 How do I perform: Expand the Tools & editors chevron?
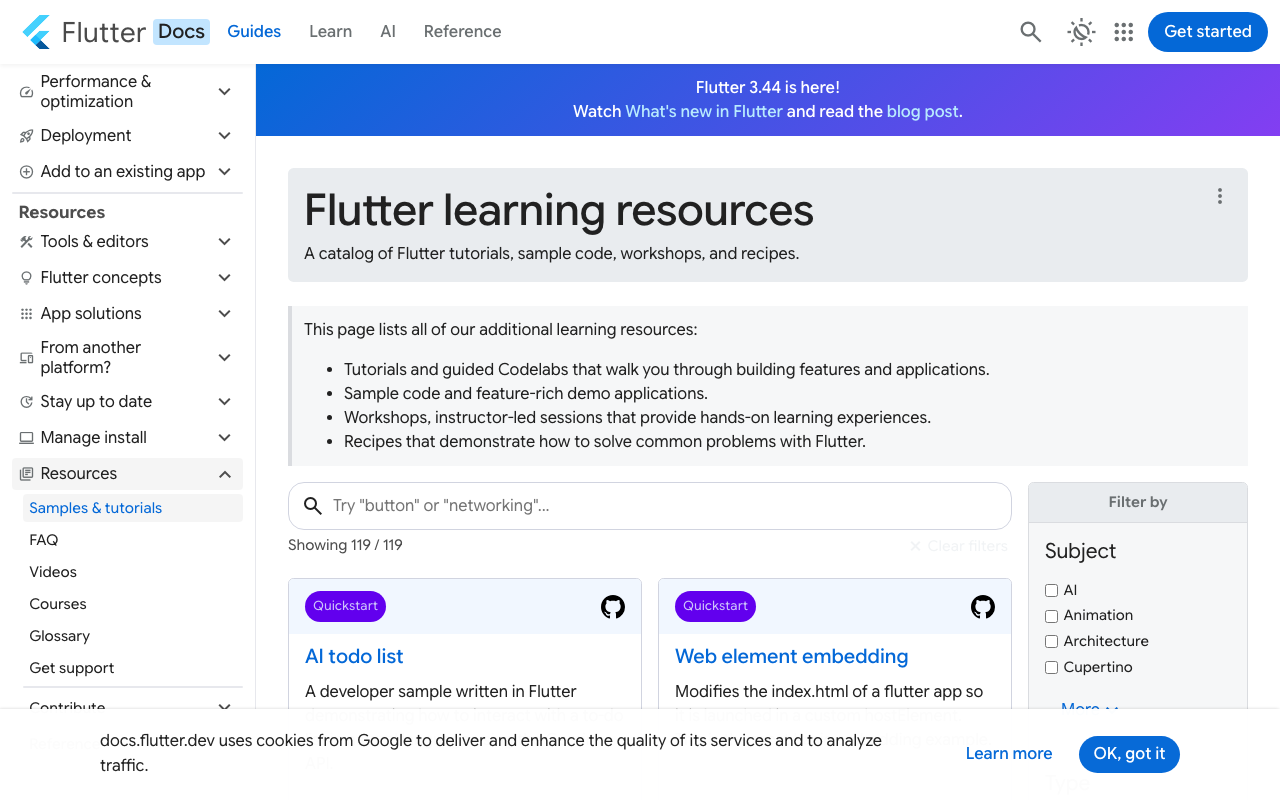coord(225,242)
